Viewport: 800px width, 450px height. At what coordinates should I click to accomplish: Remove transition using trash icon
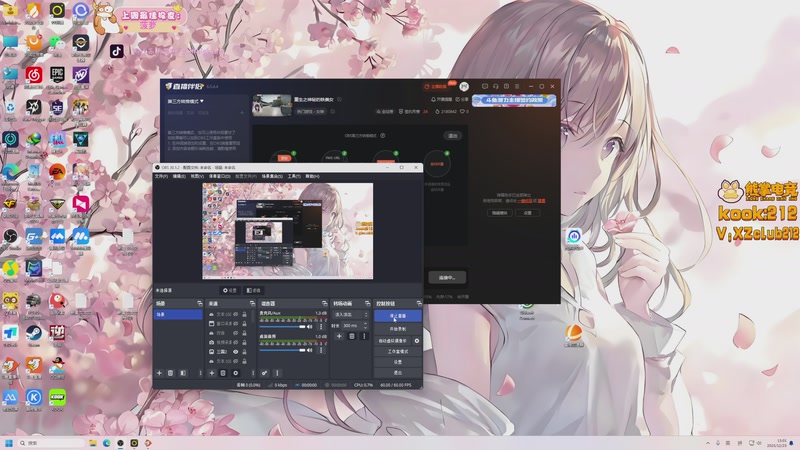352,336
